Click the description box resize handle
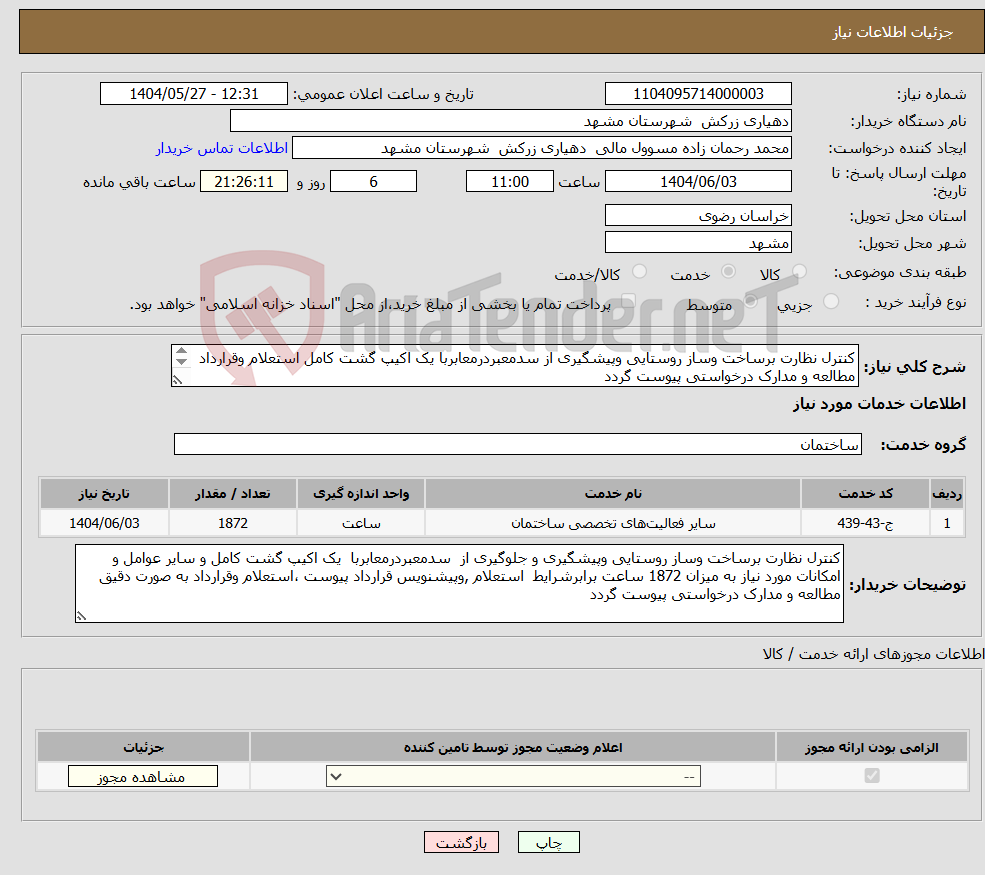Screen dimensions: 985x875 [x=177, y=380]
